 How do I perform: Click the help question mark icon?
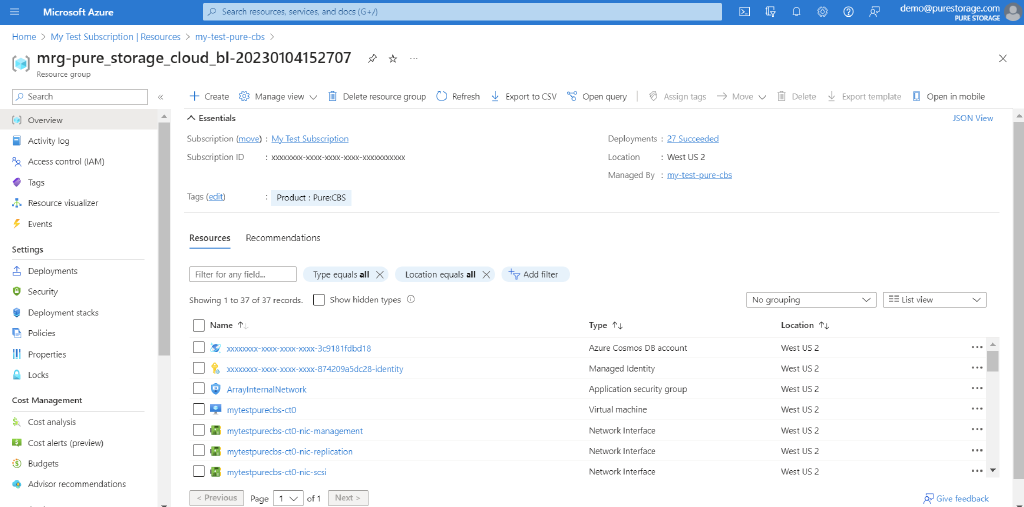click(848, 12)
